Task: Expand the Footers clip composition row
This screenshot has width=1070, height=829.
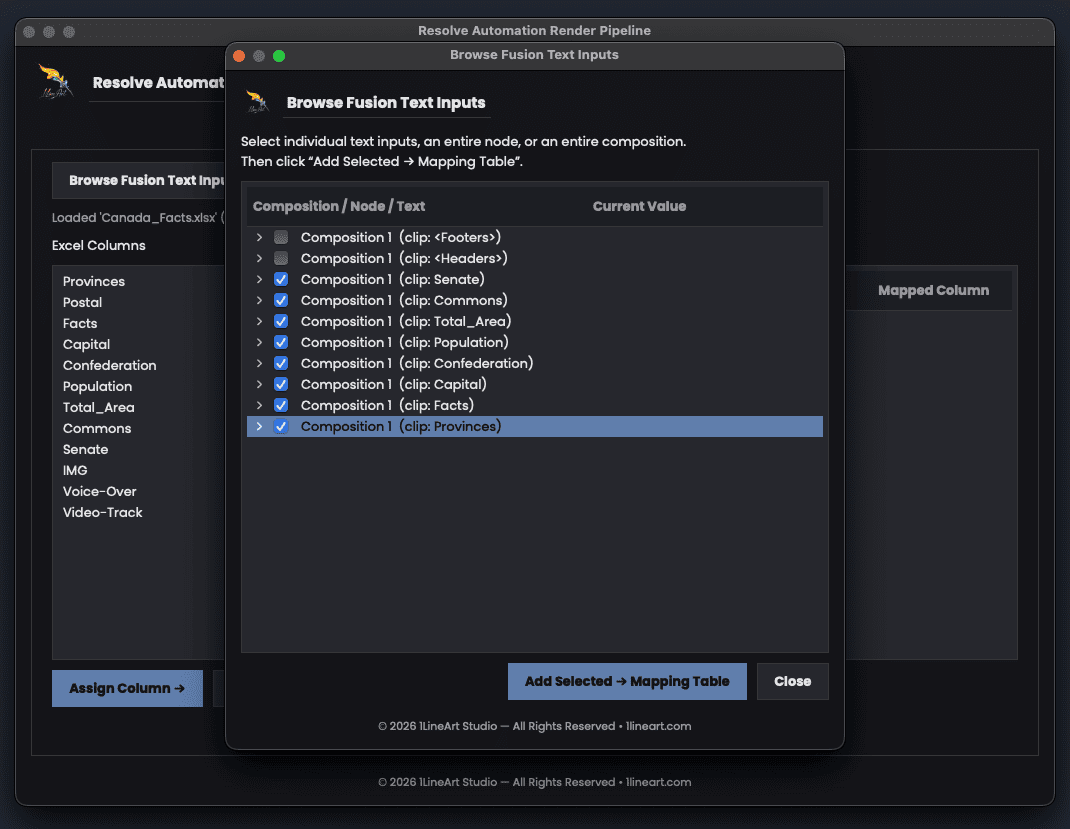Action: click(259, 237)
